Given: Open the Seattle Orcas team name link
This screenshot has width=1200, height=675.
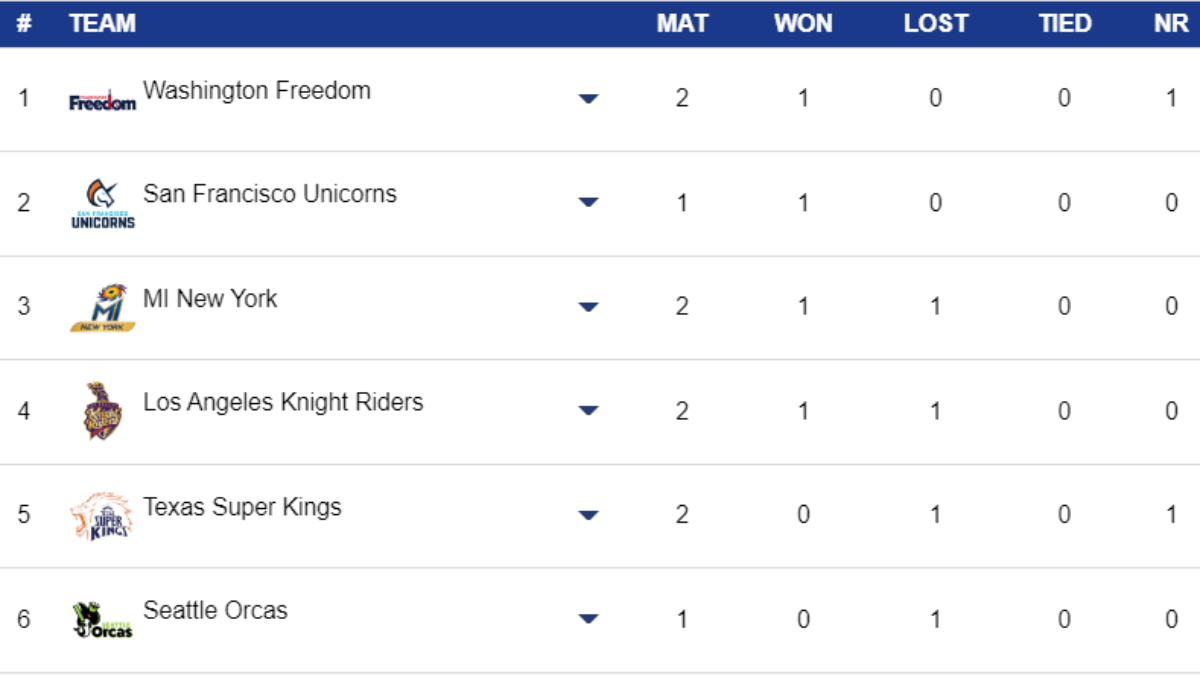Looking at the screenshot, I should [x=215, y=610].
